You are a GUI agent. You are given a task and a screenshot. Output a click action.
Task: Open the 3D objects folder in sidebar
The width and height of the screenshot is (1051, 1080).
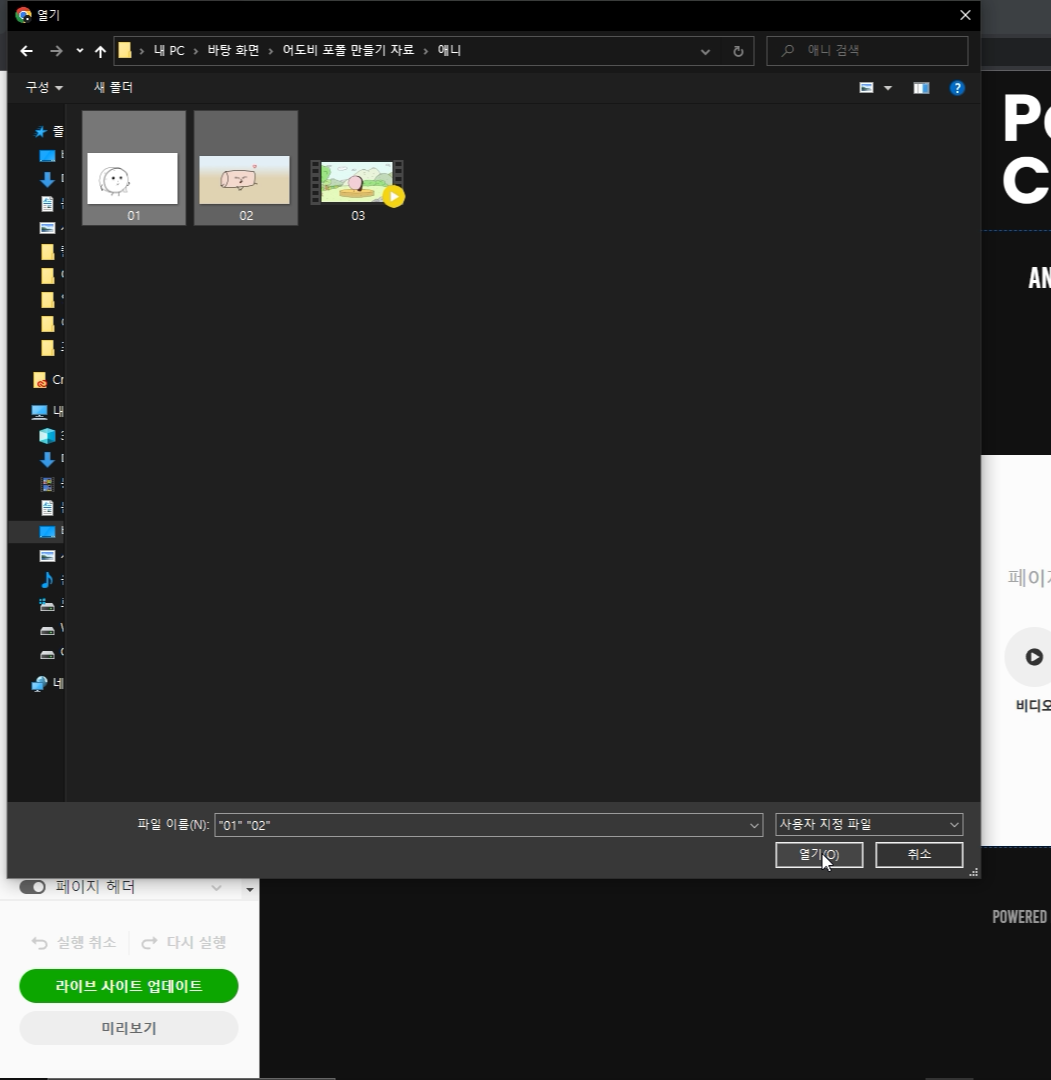click(47, 435)
